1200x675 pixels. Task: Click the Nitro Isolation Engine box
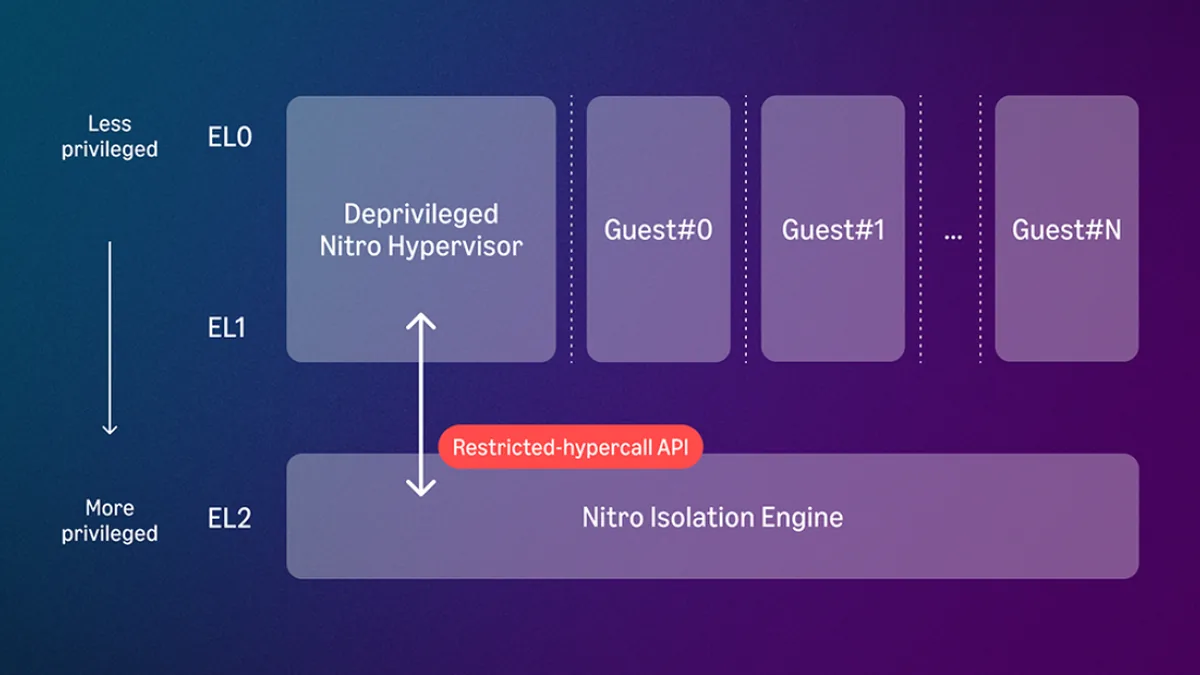point(712,516)
